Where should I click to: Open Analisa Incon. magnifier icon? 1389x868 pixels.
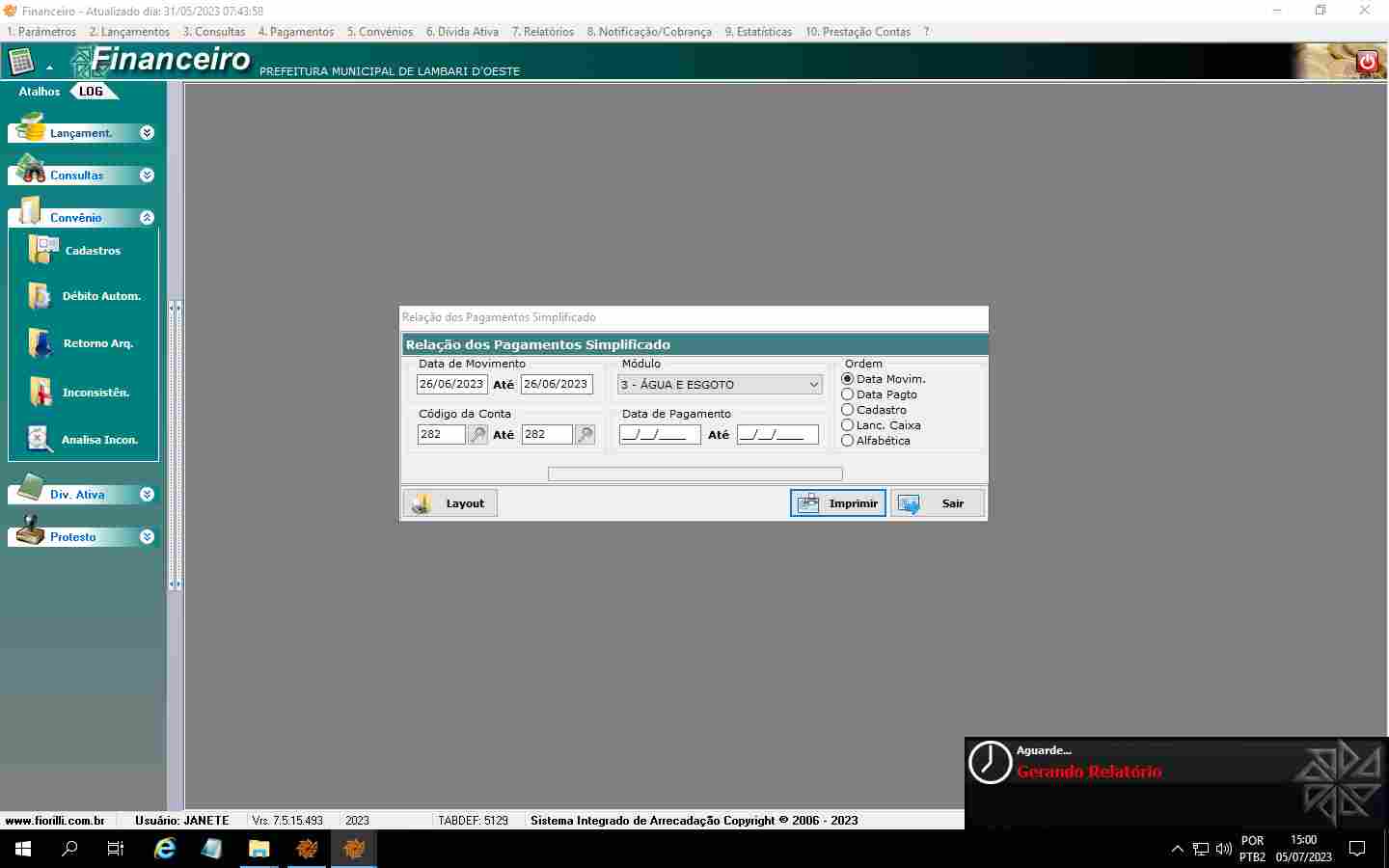pos(41,440)
